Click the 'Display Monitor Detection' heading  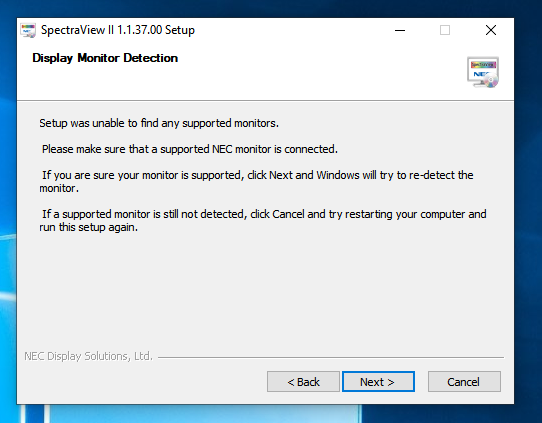click(x=105, y=58)
